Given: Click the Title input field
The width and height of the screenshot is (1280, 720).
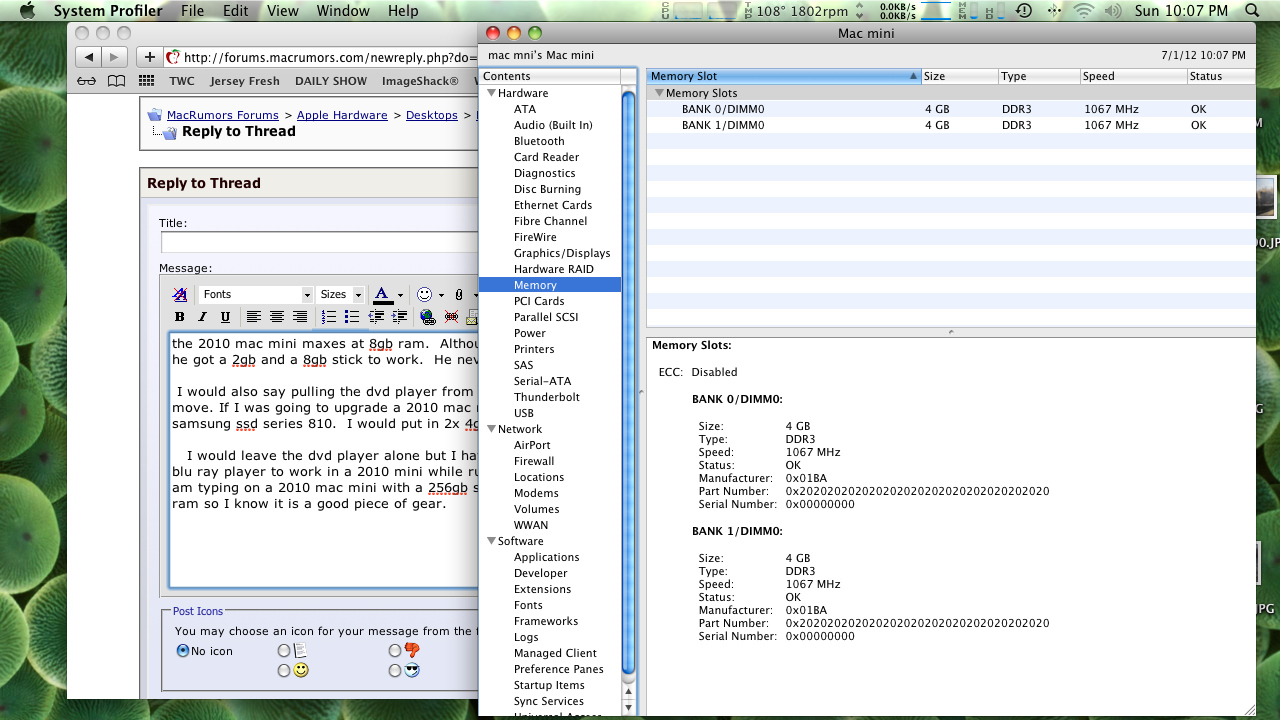Looking at the screenshot, I should coord(320,242).
